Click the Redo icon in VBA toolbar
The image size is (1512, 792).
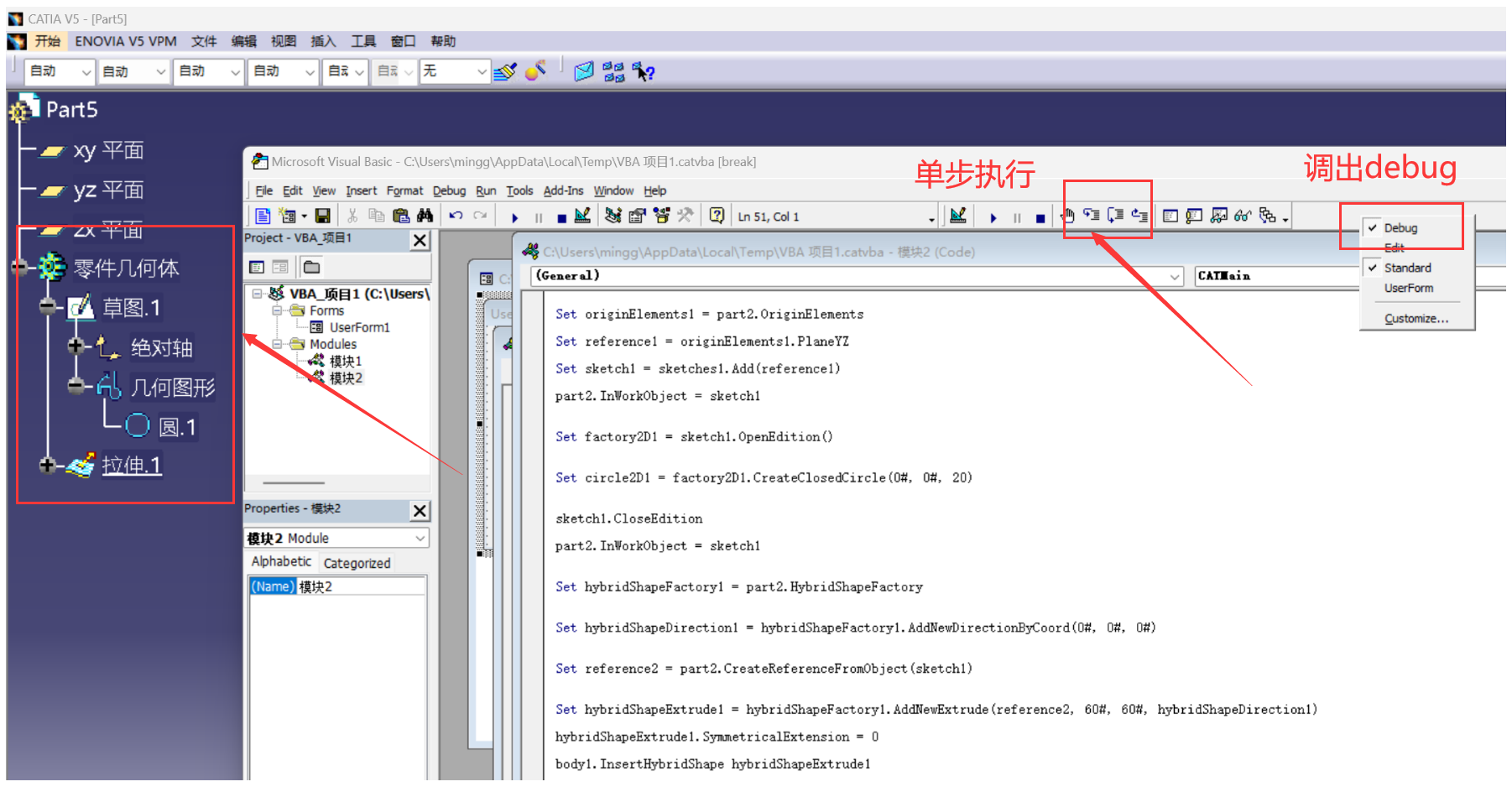click(480, 216)
